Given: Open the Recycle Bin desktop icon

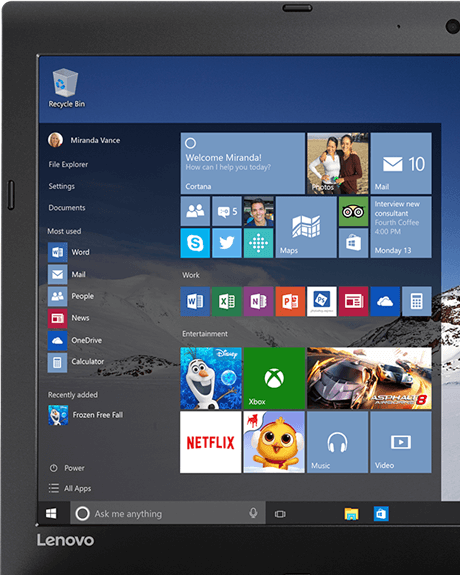Looking at the screenshot, I should (66, 88).
